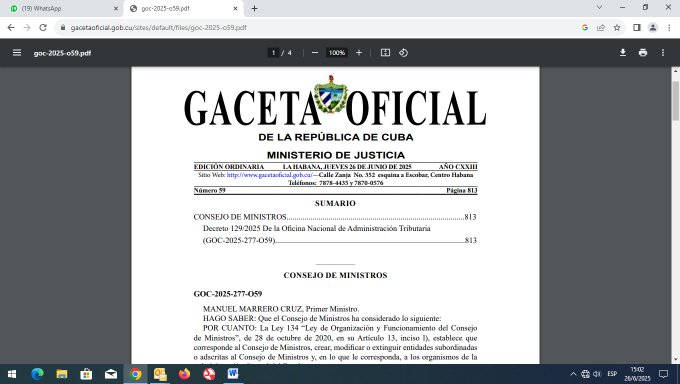Open Chrome side panel
This screenshot has height=384, width=680.
pyautogui.click(x=637, y=27)
